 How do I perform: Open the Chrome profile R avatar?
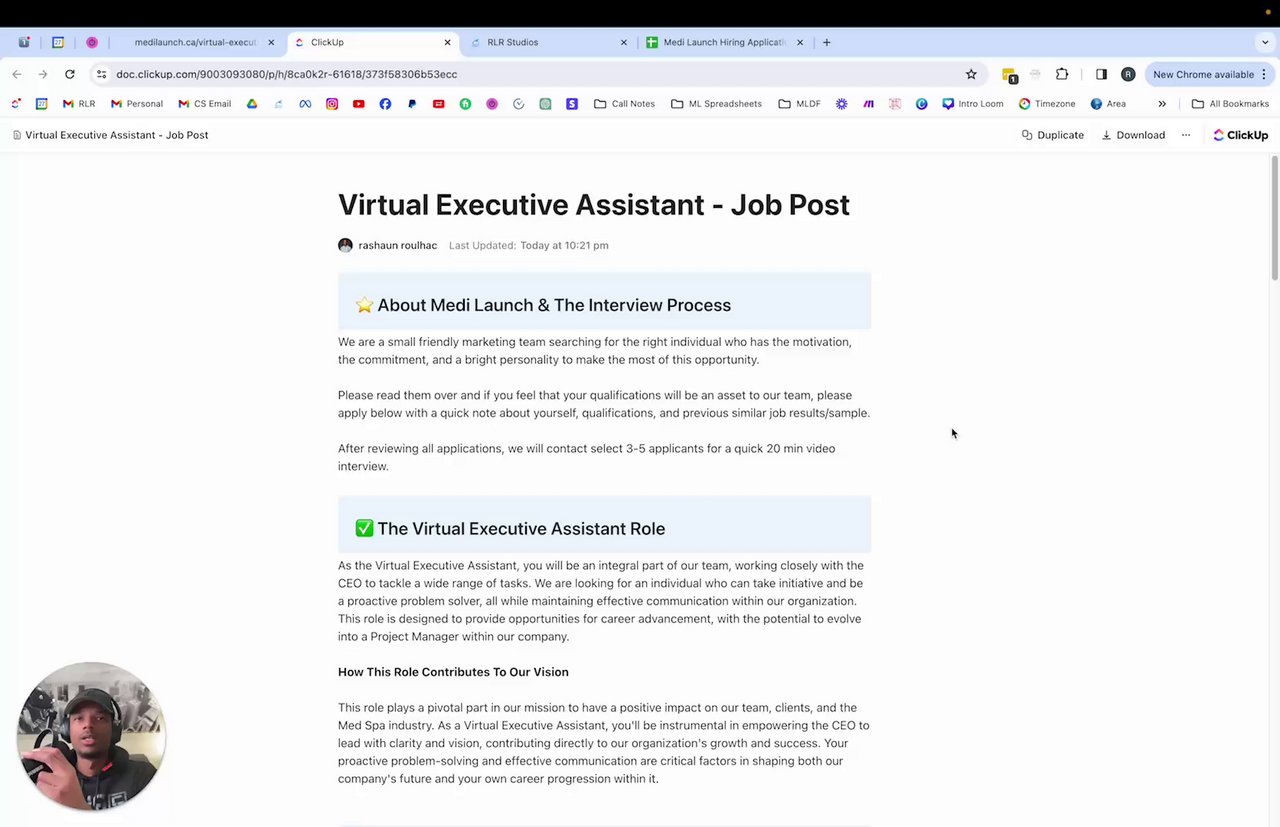[1128, 74]
